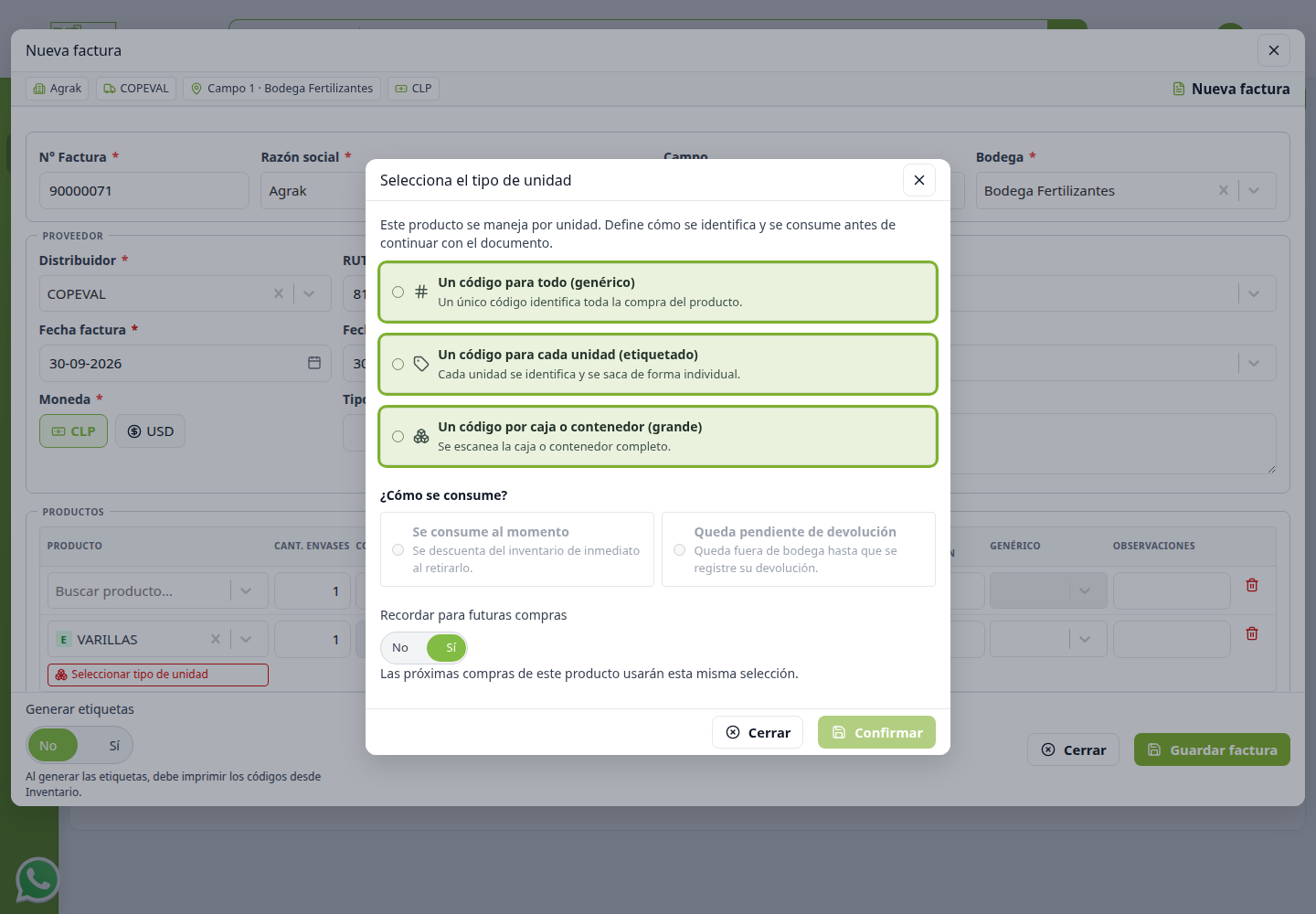Expand the Distribuidor COPEVAL dropdown
This screenshot has width=1316, height=914.
tap(309, 293)
